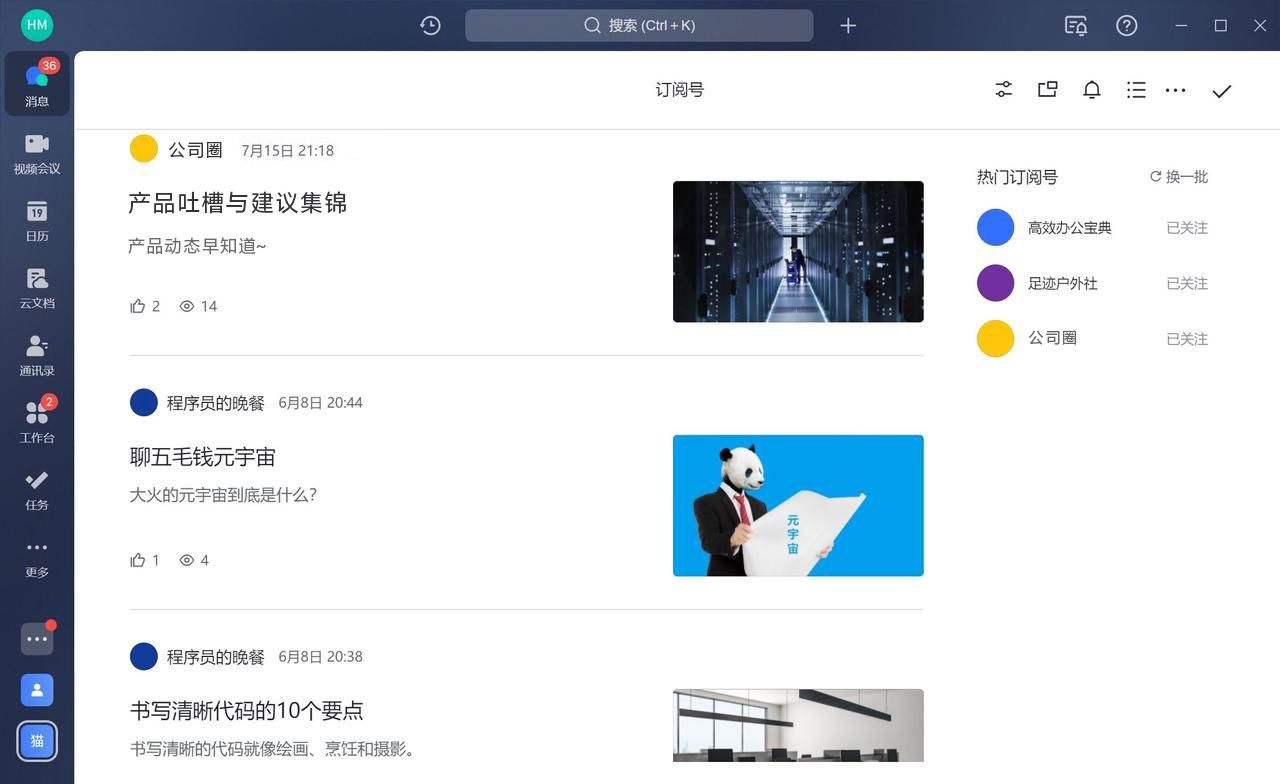Image resolution: width=1280 pixels, height=784 pixels.
Task: Click the timestamp 7月15日 21:18
Action: [288, 151]
